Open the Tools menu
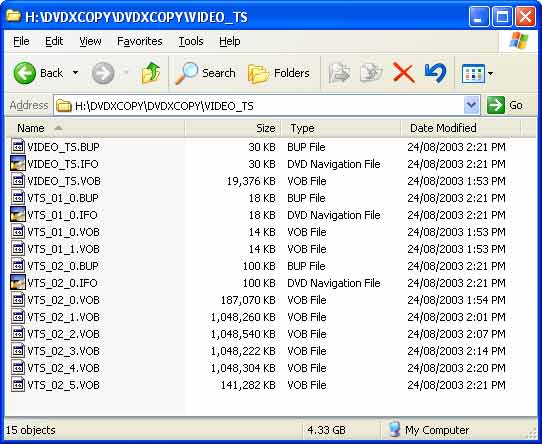Screen dimensions: 542x444 [x=191, y=41]
